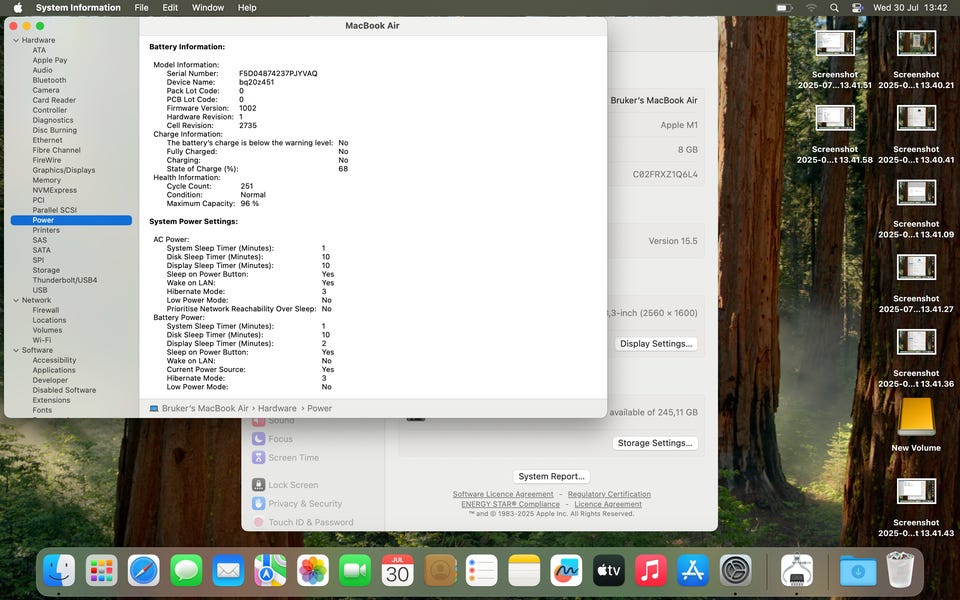The height and width of the screenshot is (600, 960).
Task: Launch Apple TV from the dock
Action: (609, 571)
